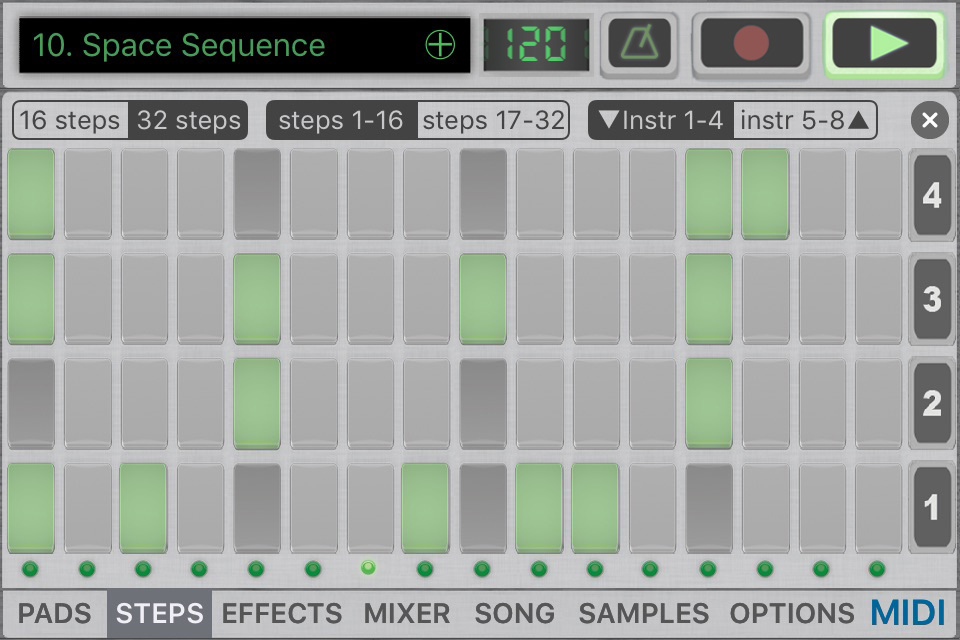
Task: Toggle step 12 of instrument 3
Action: click(x=653, y=299)
